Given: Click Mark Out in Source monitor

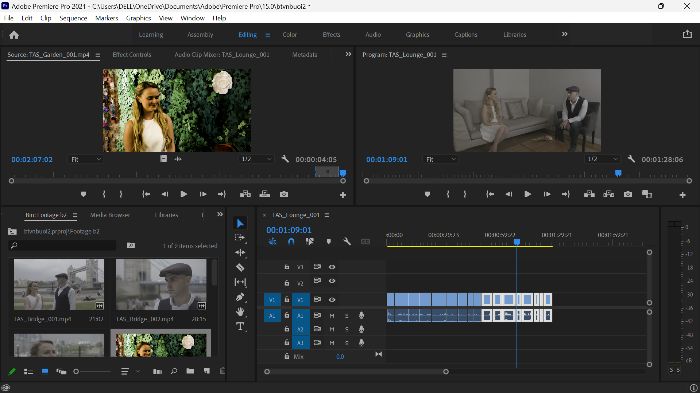Looking at the screenshot, I should point(121,194).
